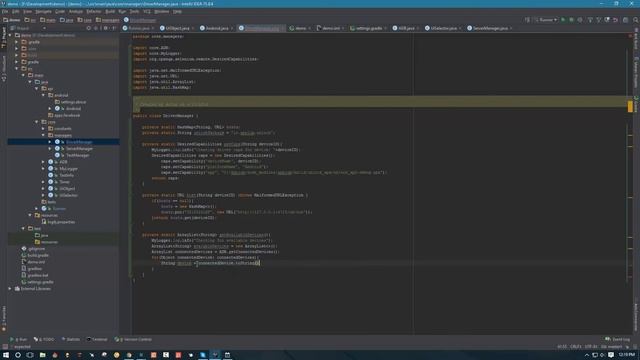The image size is (640, 360).
Task: Collapse the test folder arrow
Action: pos(23,229)
